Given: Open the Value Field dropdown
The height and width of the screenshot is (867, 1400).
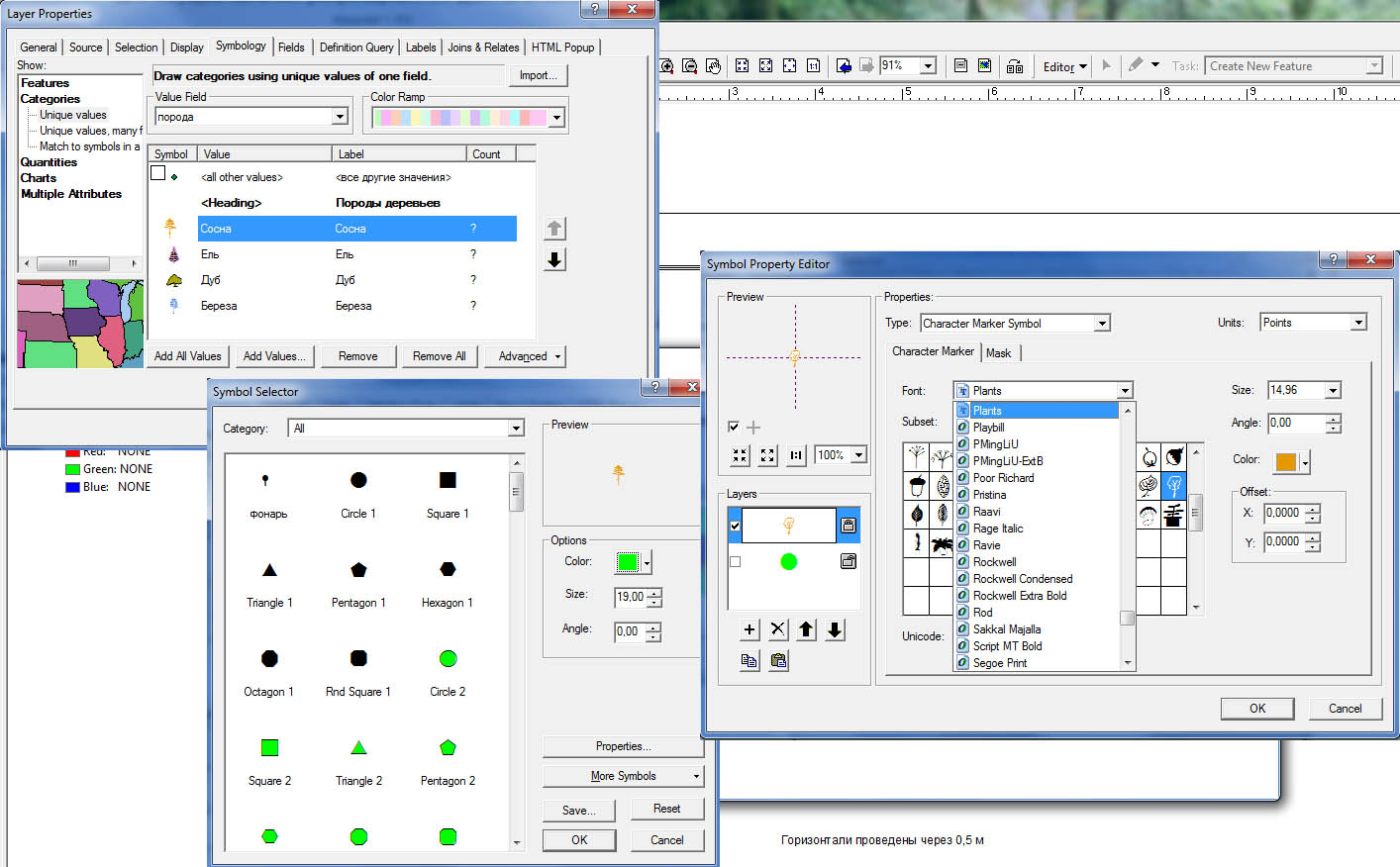Looking at the screenshot, I should tap(340, 117).
